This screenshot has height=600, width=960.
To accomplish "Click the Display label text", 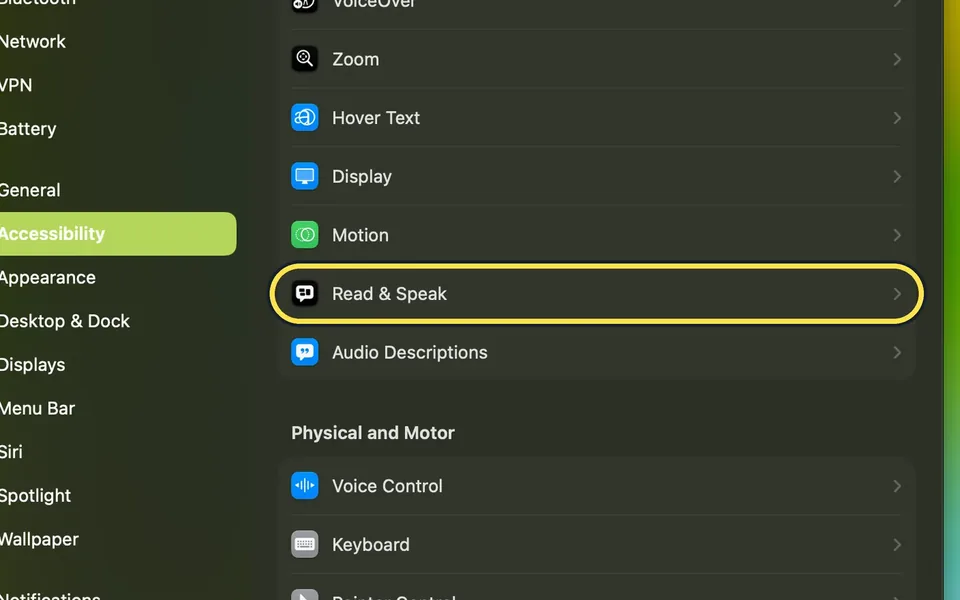I will tap(362, 177).
